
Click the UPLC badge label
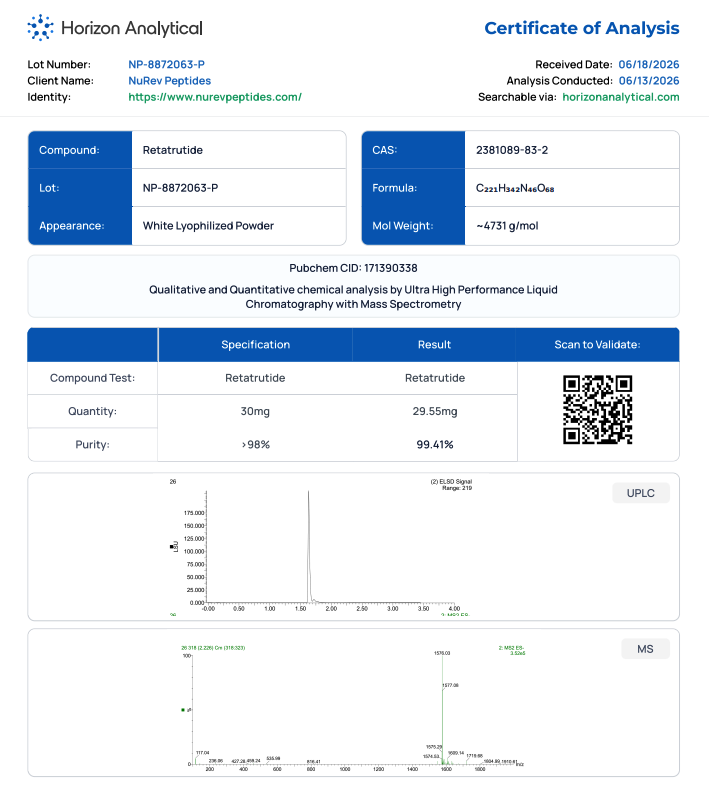tap(640, 493)
